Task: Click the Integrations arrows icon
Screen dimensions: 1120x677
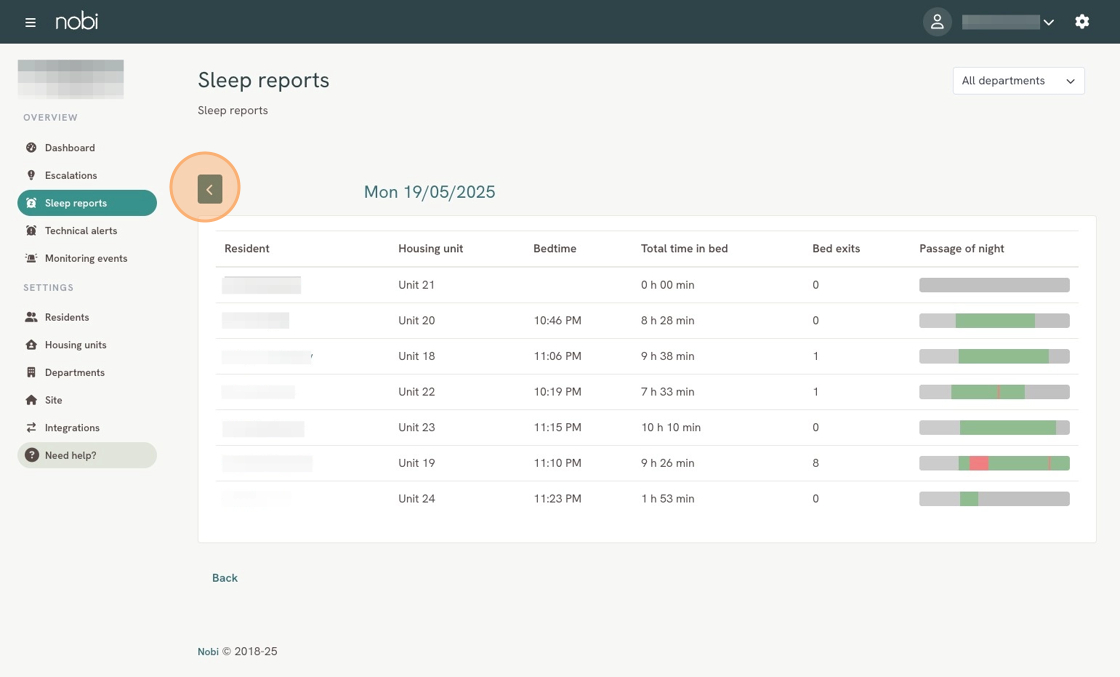Action: 31,428
